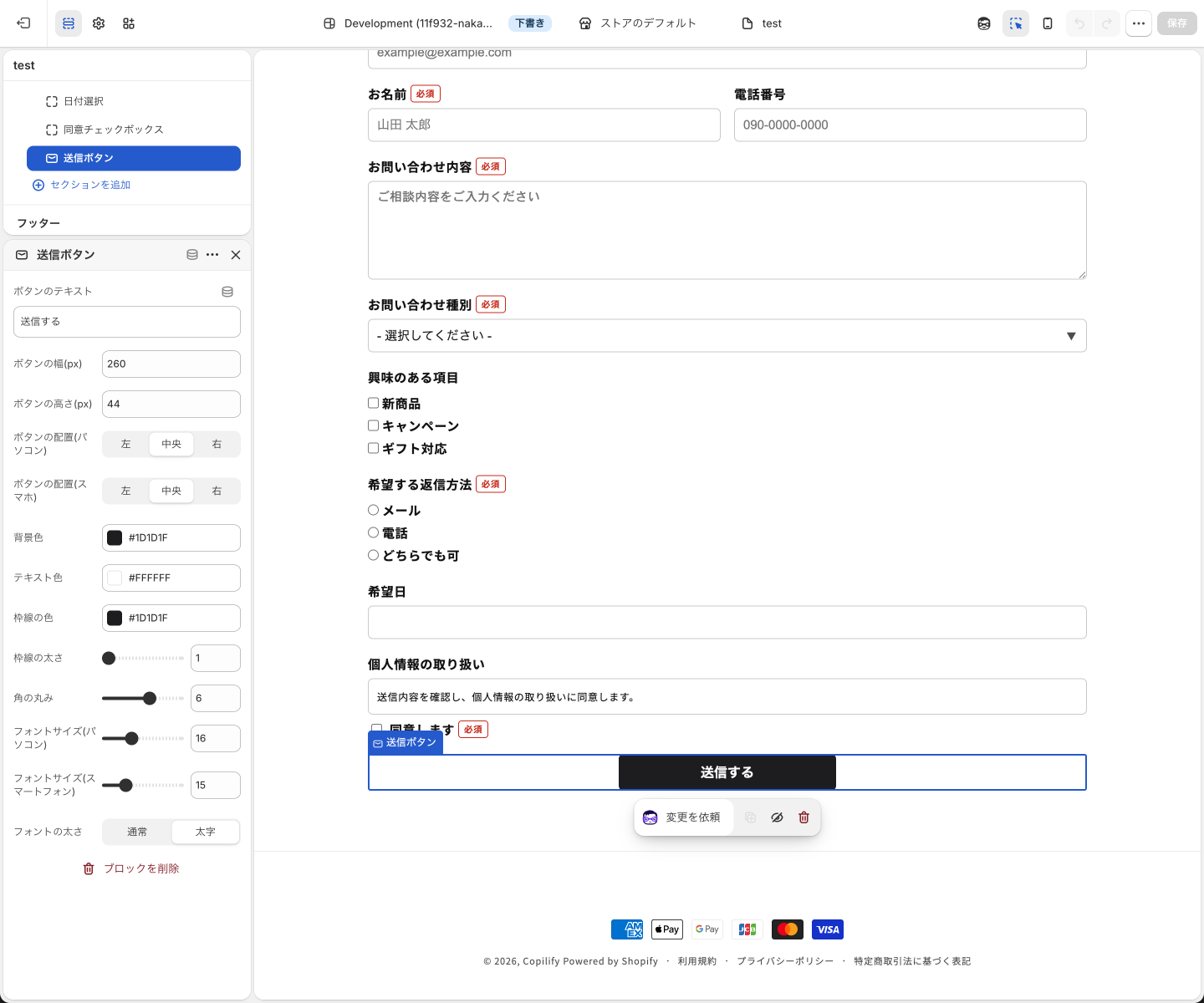Click the 保存 save button

1177,23
